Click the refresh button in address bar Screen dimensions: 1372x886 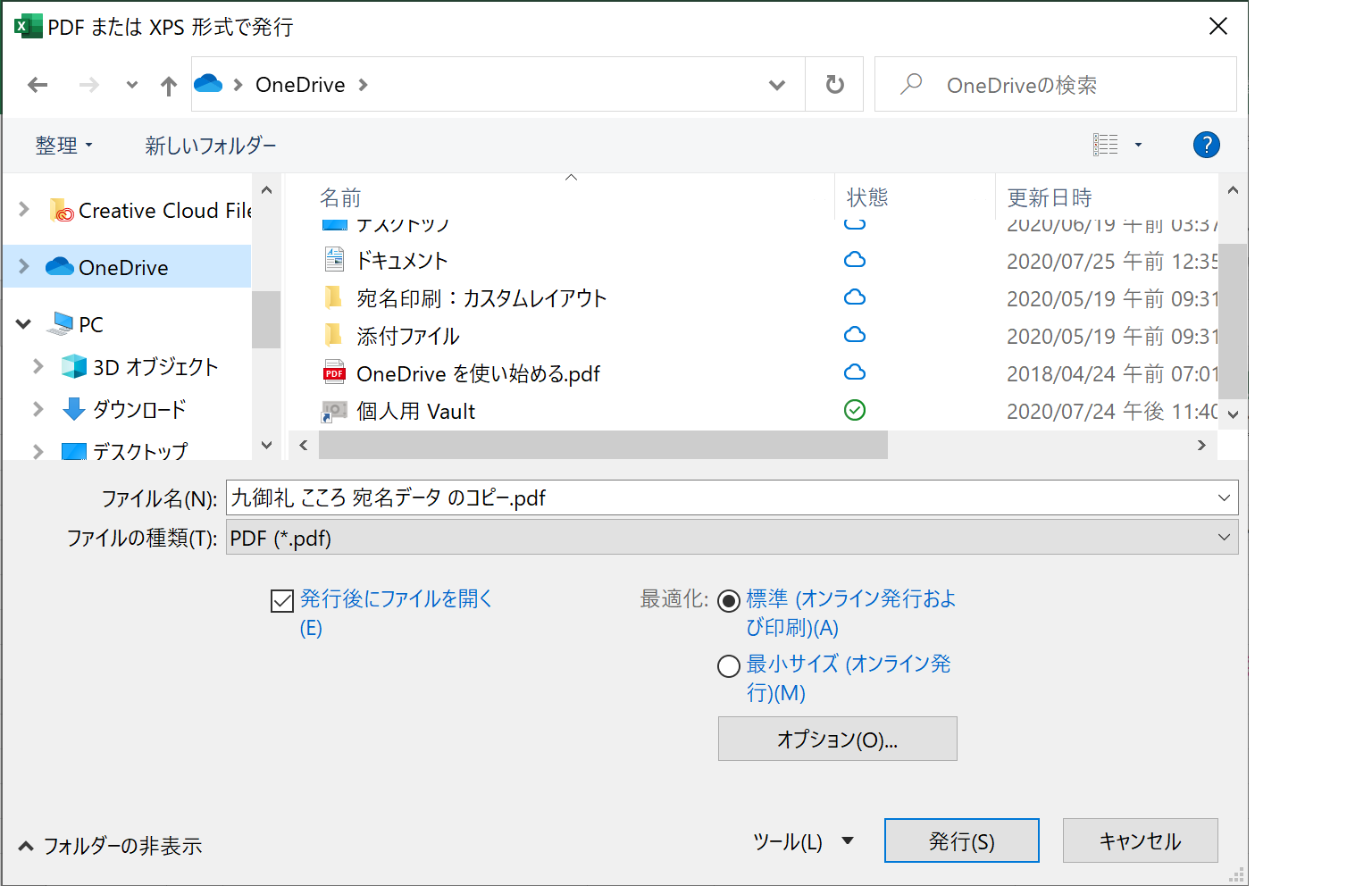834,85
